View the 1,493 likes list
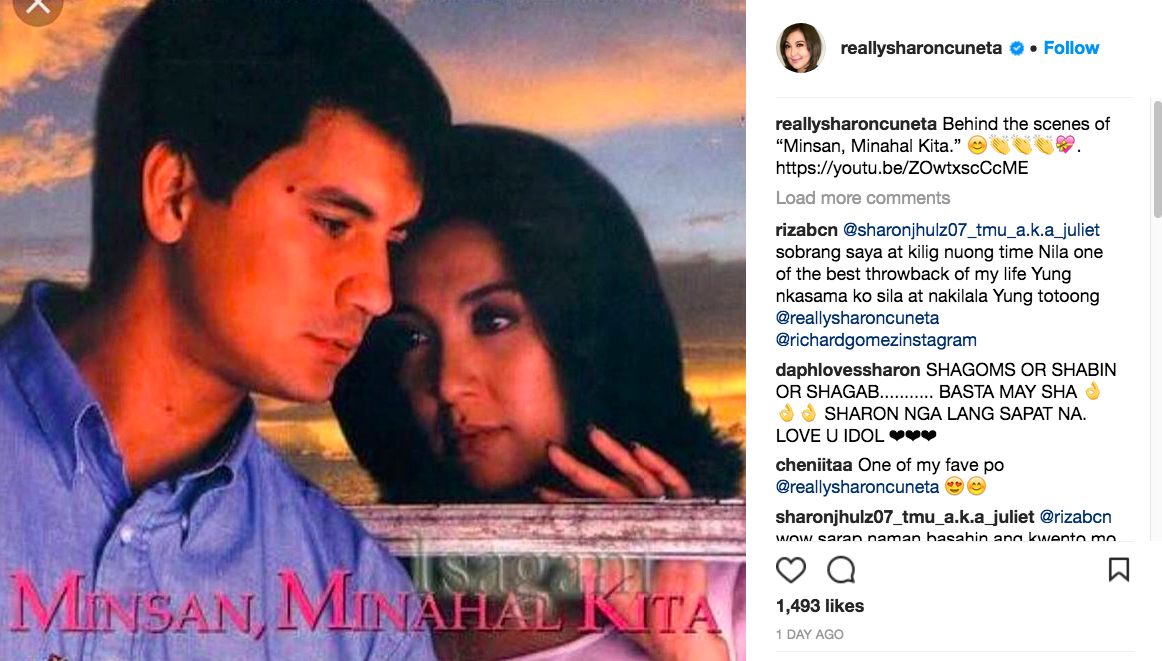The width and height of the screenshot is (1162, 661). 820,606
